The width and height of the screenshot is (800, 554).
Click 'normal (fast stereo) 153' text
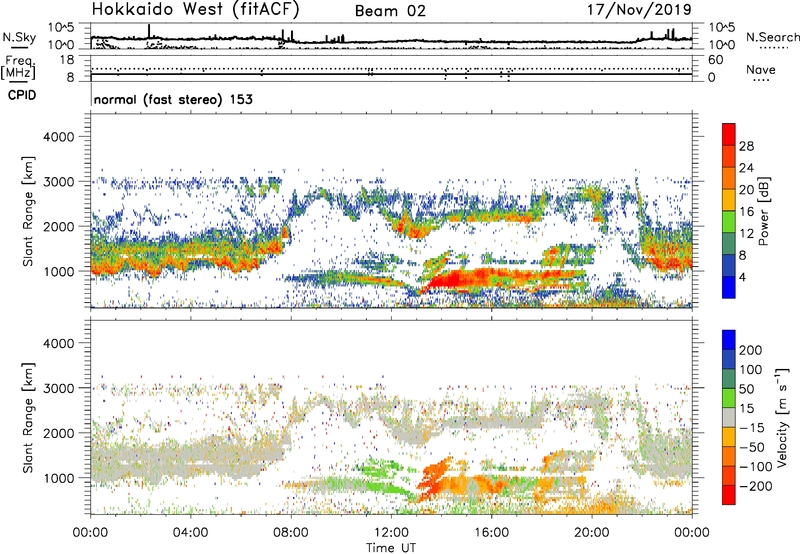(173, 99)
